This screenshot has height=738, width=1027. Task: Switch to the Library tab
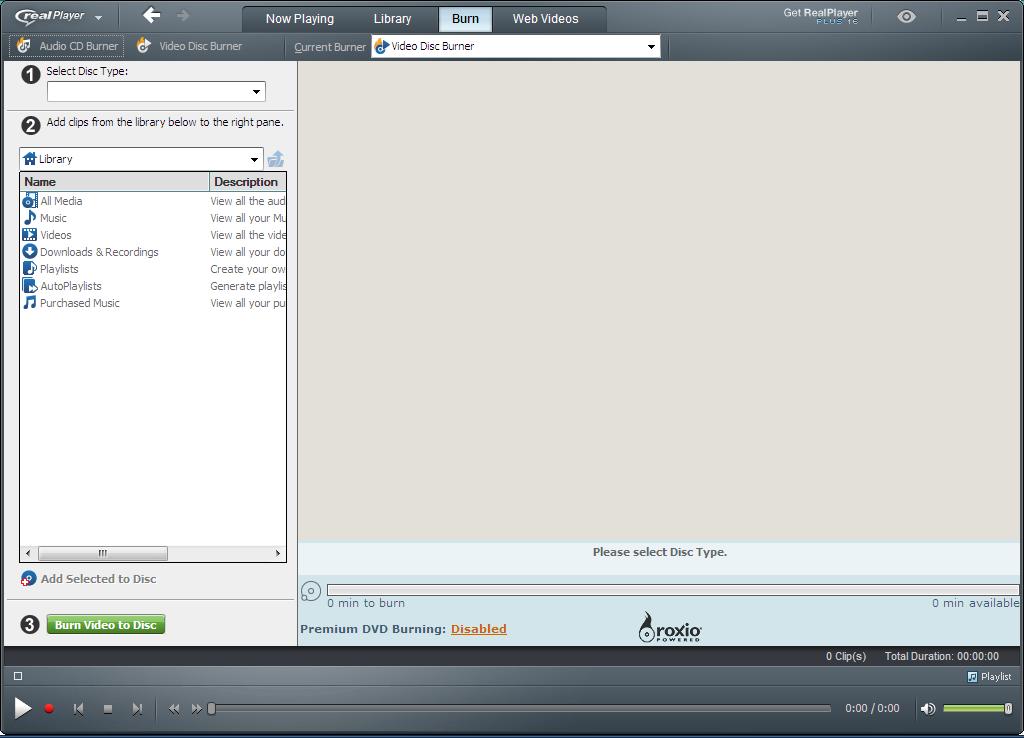[392, 19]
